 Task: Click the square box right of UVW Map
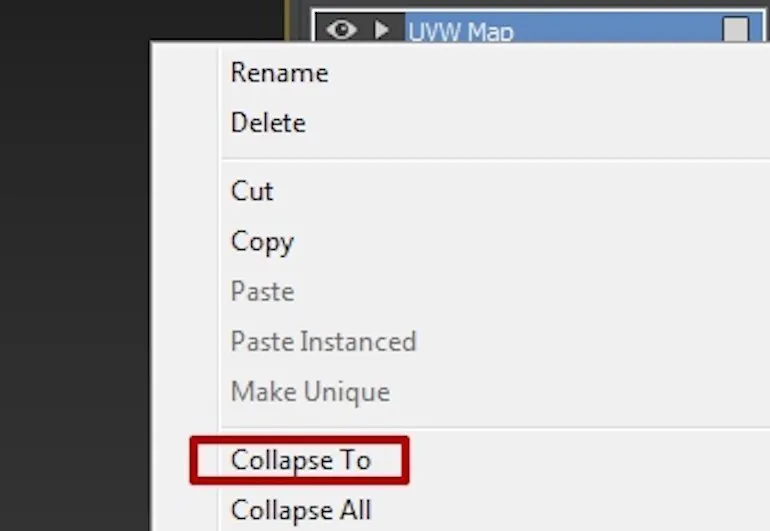[735, 31]
